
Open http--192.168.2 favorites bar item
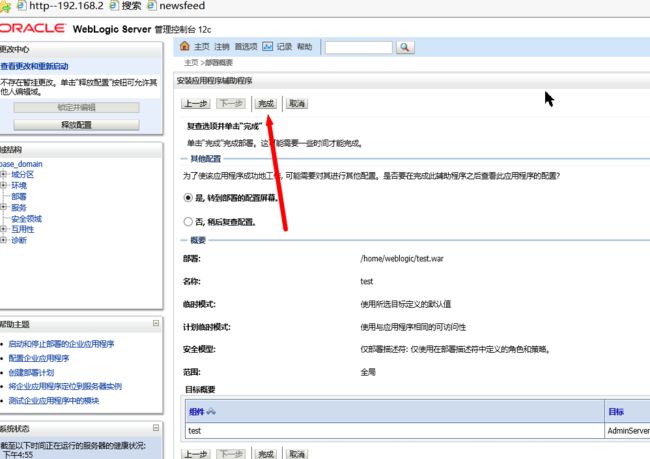coord(60,6)
